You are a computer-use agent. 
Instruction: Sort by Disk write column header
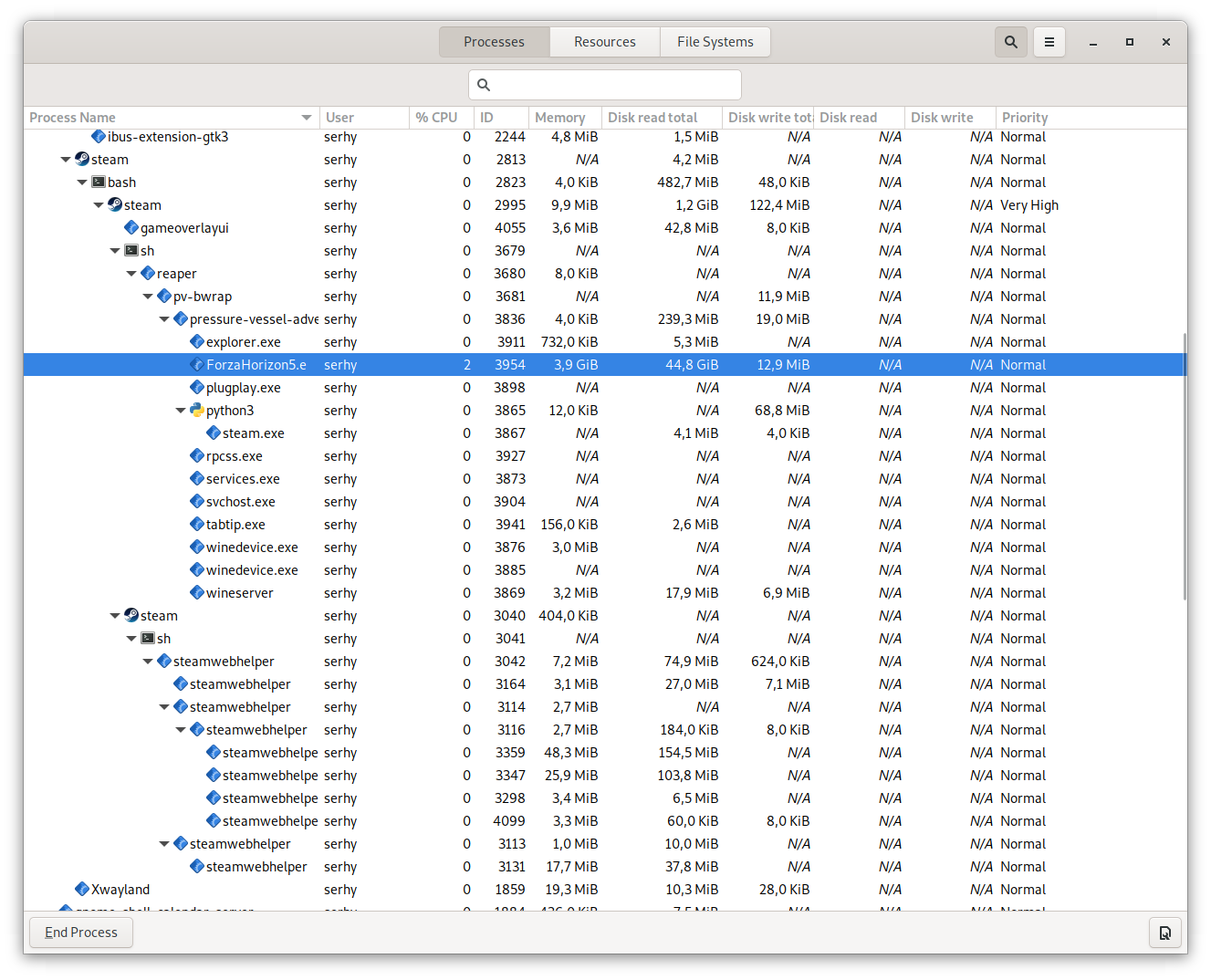(x=950, y=118)
